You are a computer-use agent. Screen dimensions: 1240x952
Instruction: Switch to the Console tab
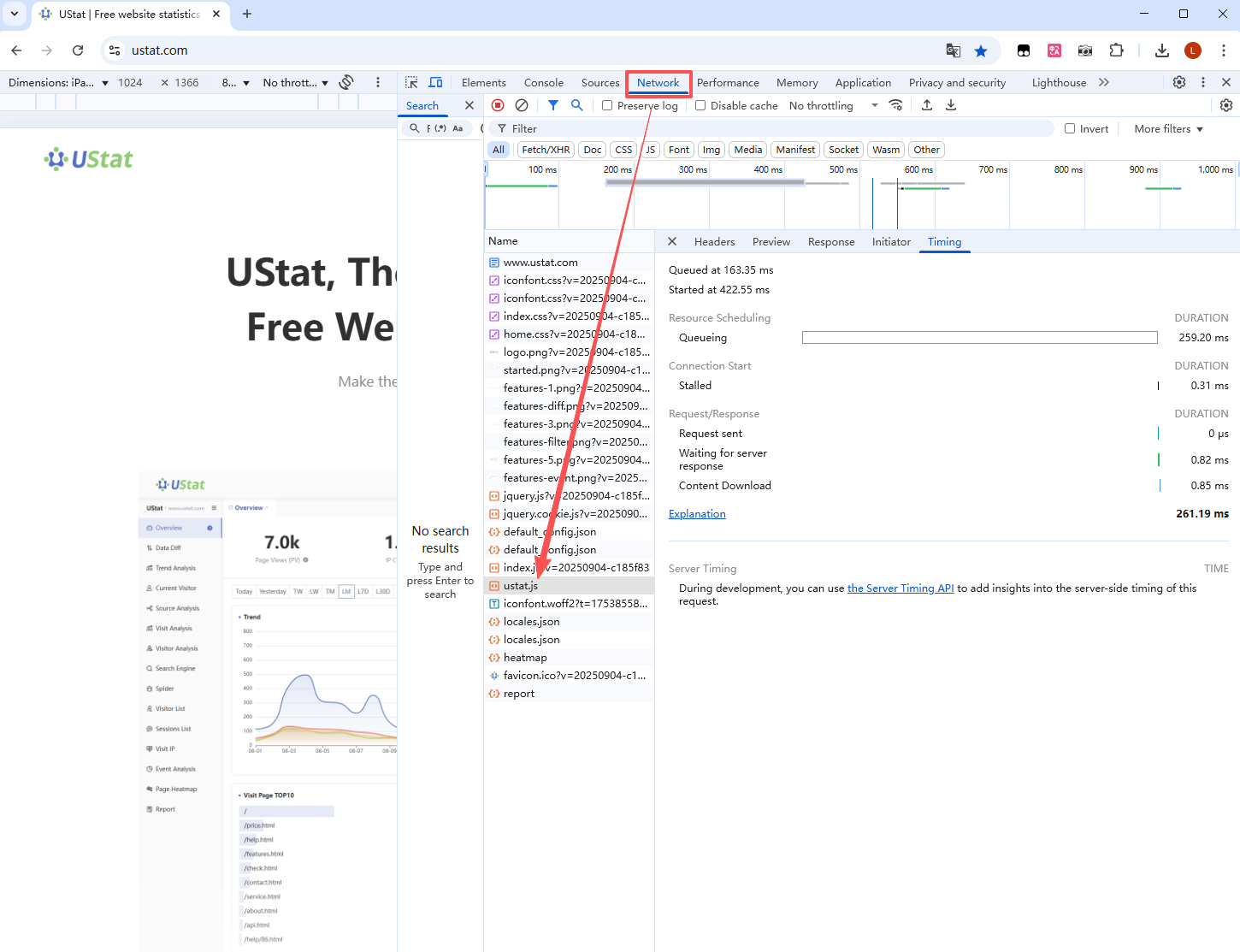pos(543,82)
